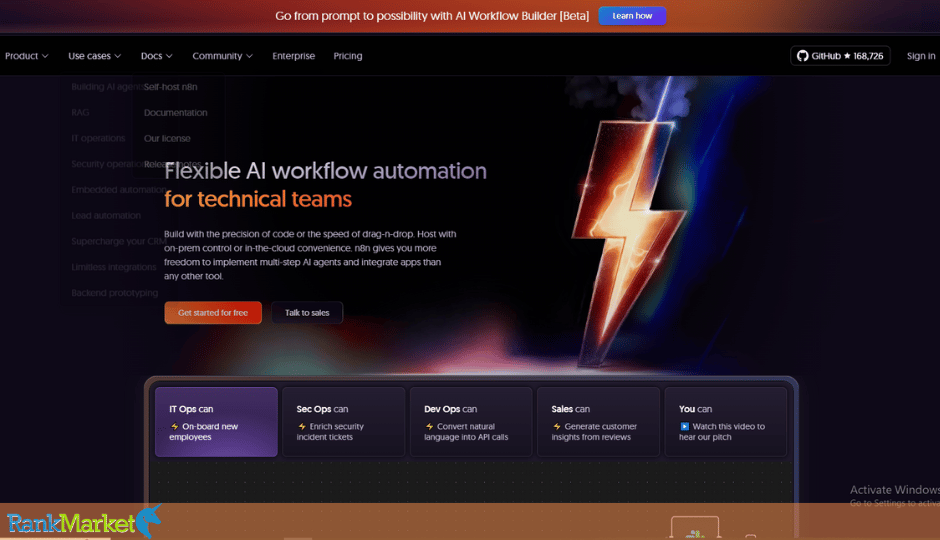Click the lightning icon in Sec Ops card
This screenshot has height=540, width=940.
302,426
